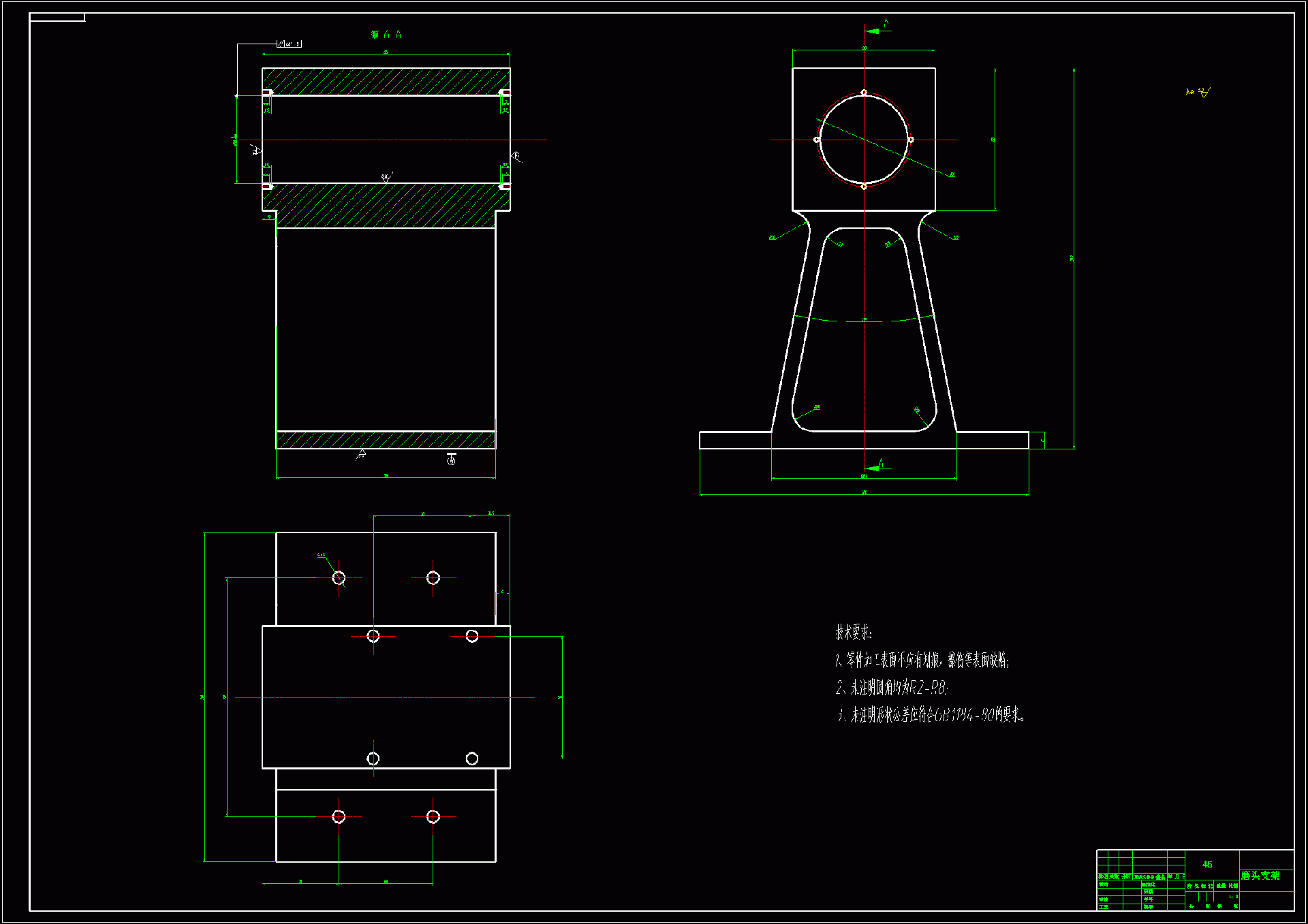Select the datum symbol below section view base
Viewport: 1308px width, 924px height.
click(451, 459)
